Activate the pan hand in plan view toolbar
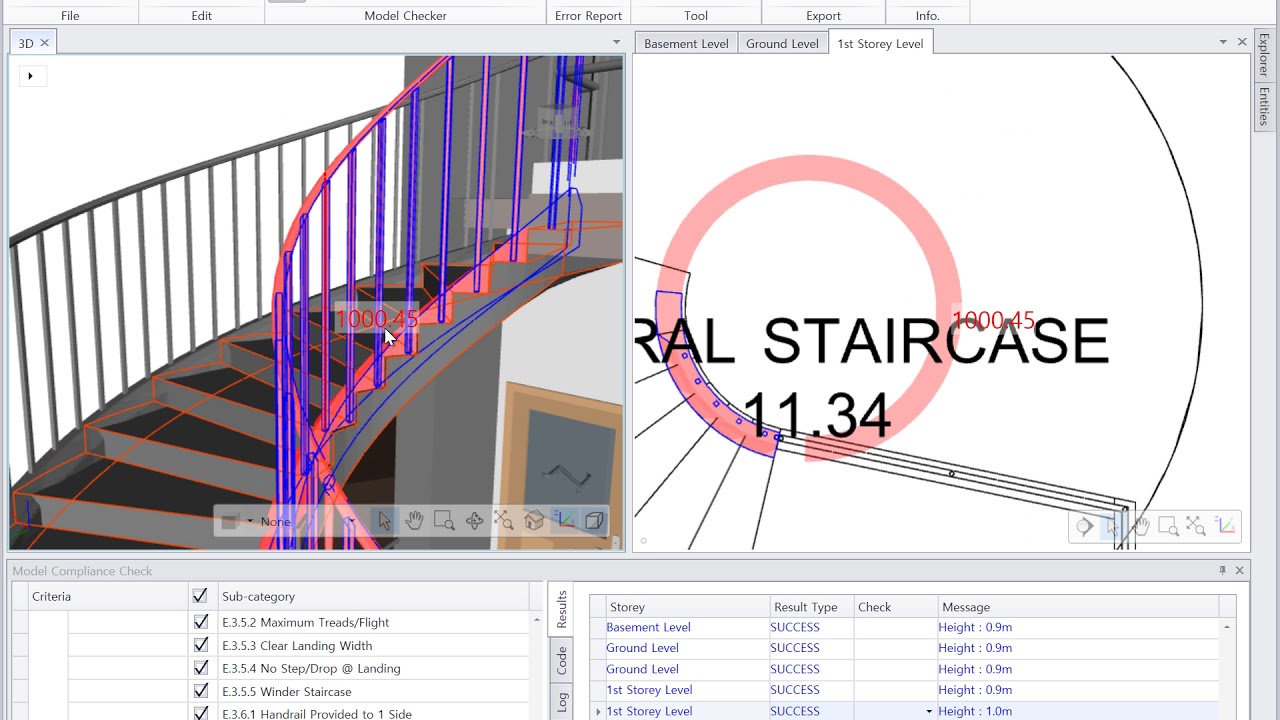1280x720 pixels. tap(1140, 526)
